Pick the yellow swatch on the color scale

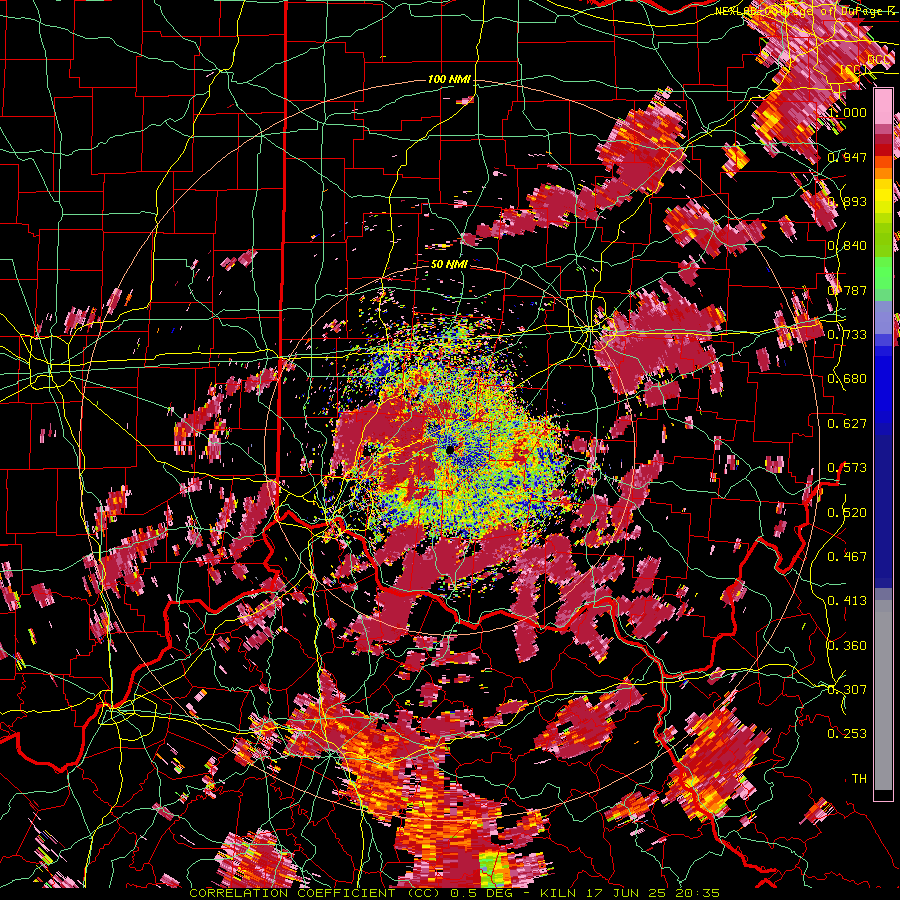pyautogui.click(x=883, y=197)
